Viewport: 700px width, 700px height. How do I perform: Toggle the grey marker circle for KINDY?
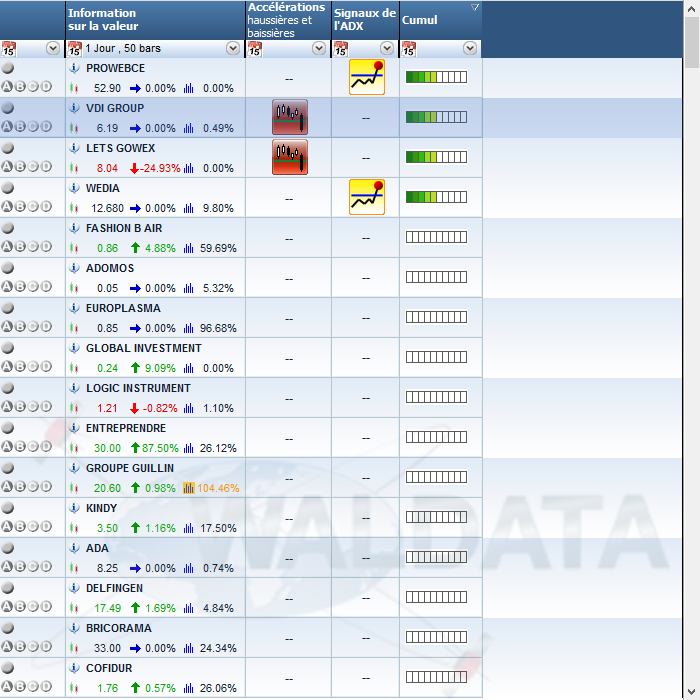8,508
